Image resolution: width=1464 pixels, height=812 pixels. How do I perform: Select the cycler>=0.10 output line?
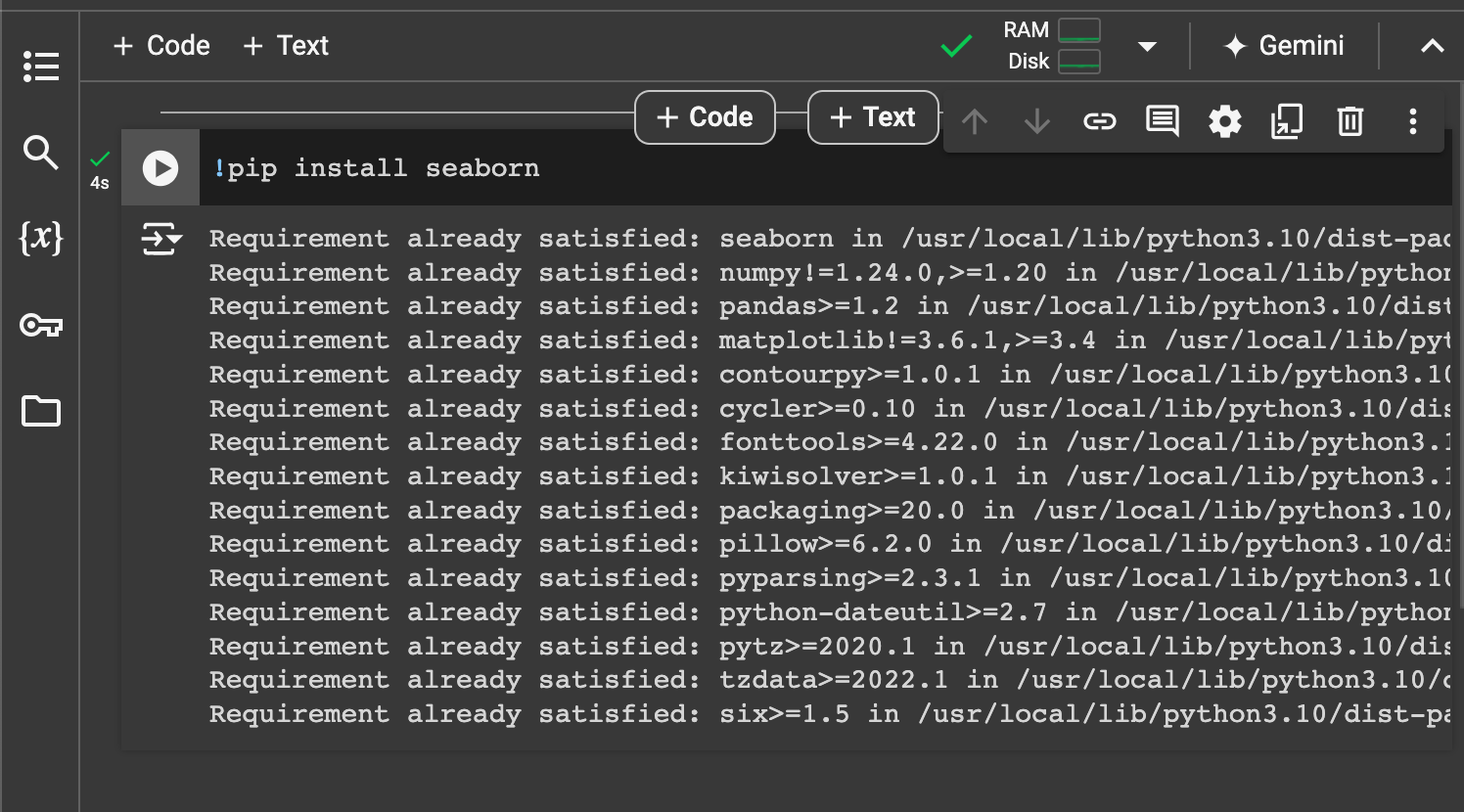coord(829,409)
